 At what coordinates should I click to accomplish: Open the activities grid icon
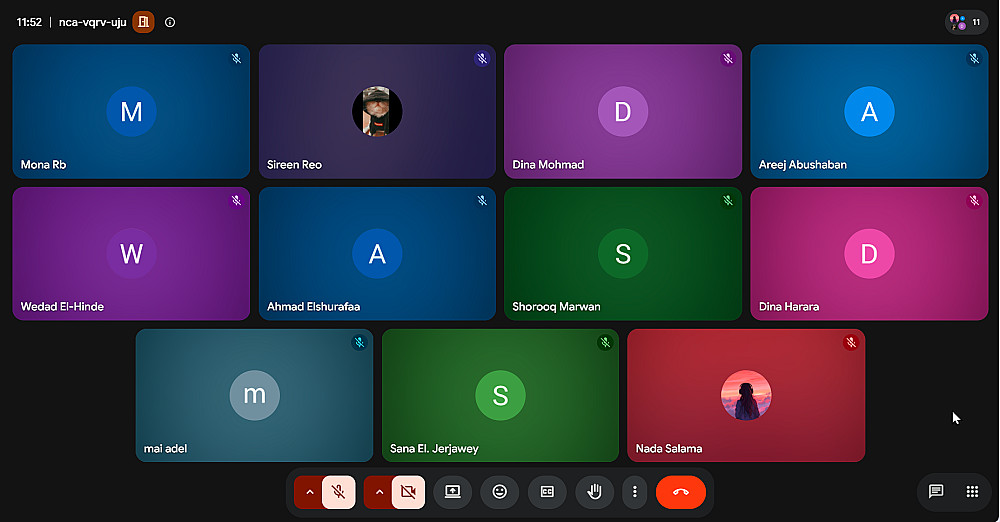click(x=972, y=491)
